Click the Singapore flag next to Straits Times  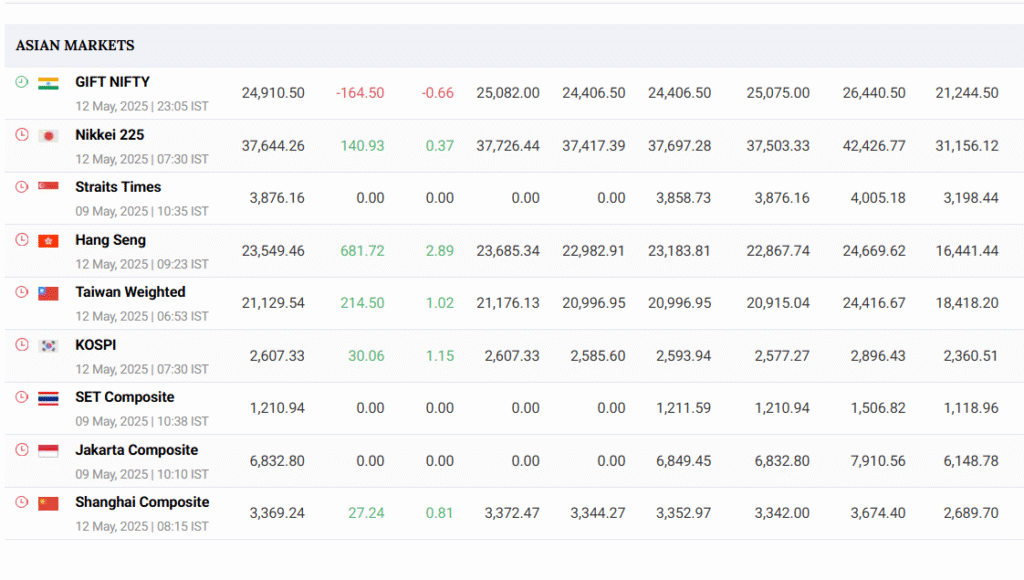48,188
